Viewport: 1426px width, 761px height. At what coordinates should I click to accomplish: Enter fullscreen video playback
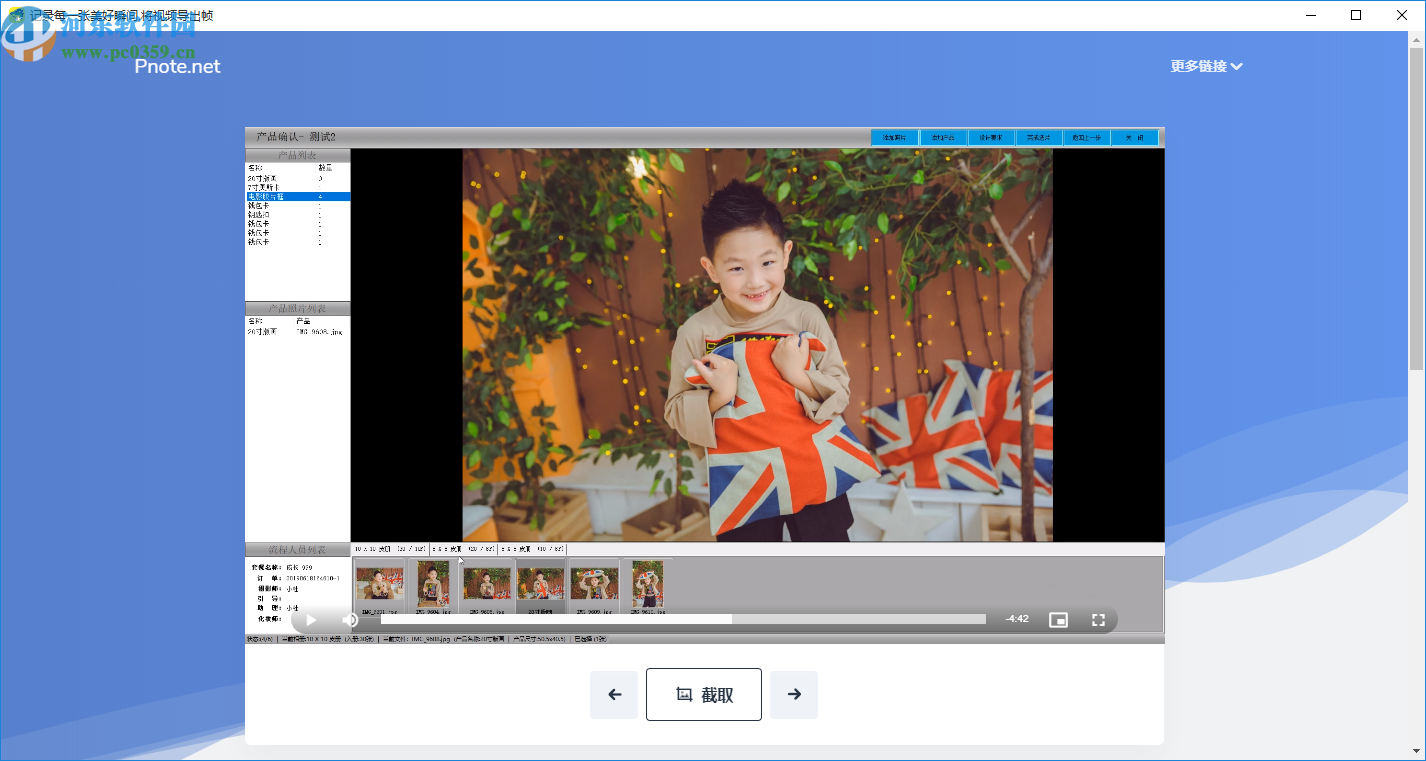[1098, 619]
